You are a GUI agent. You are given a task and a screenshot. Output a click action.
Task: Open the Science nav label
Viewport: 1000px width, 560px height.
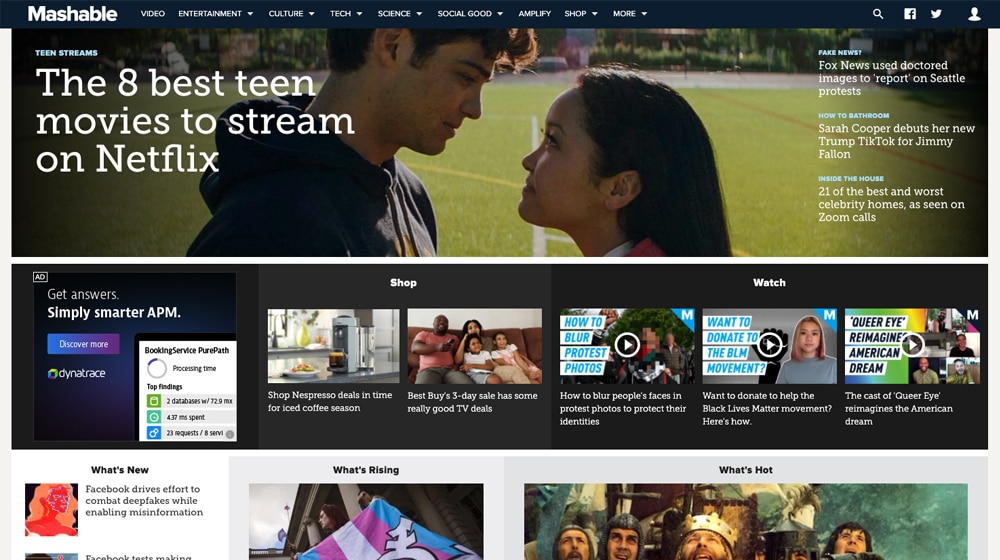pos(394,13)
